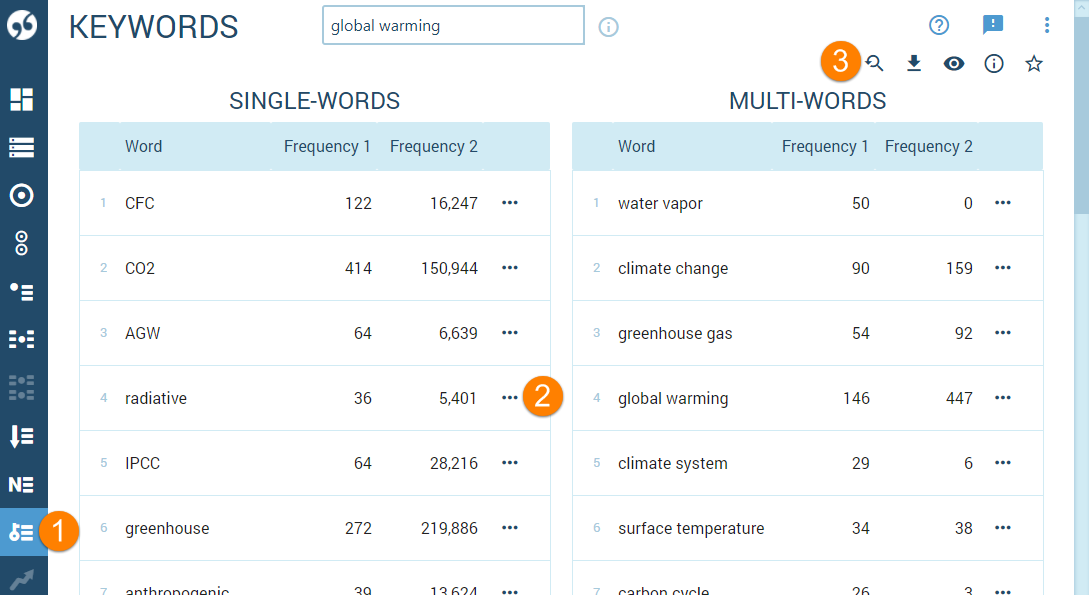1089x595 pixels.
Task: Select the Keywords item in the sidebar
Action: (22, 532)
